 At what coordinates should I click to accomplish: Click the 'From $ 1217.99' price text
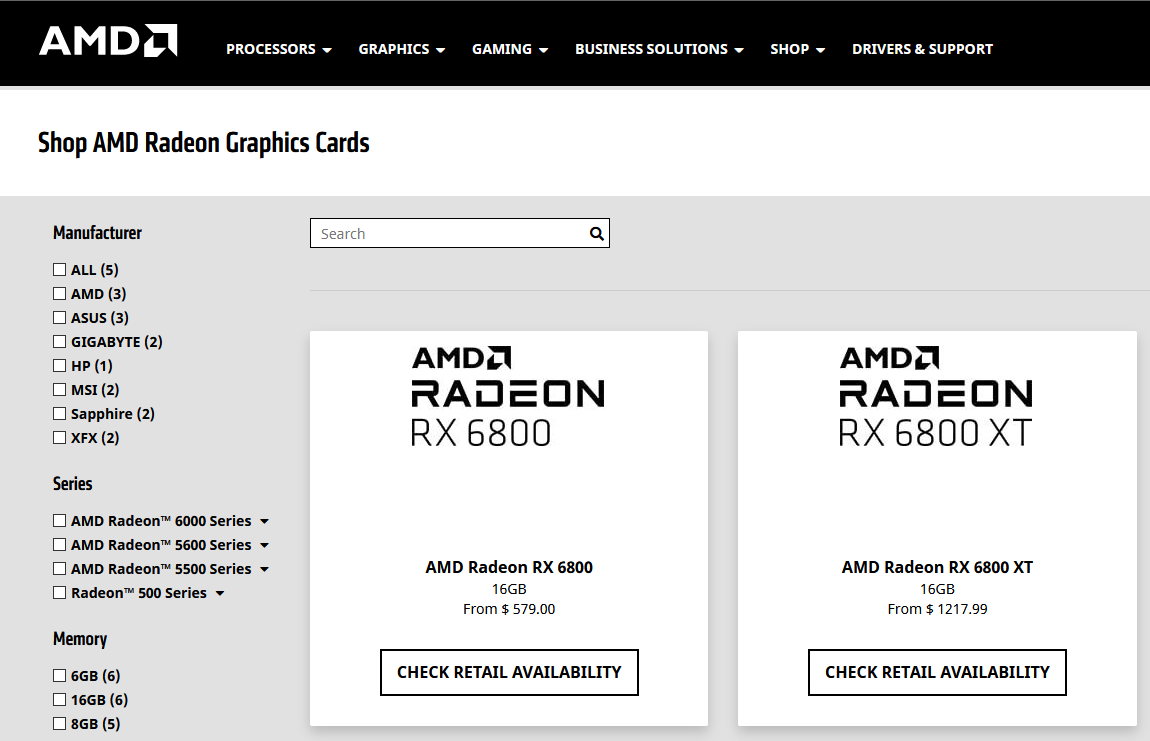(x=937, y=609)
